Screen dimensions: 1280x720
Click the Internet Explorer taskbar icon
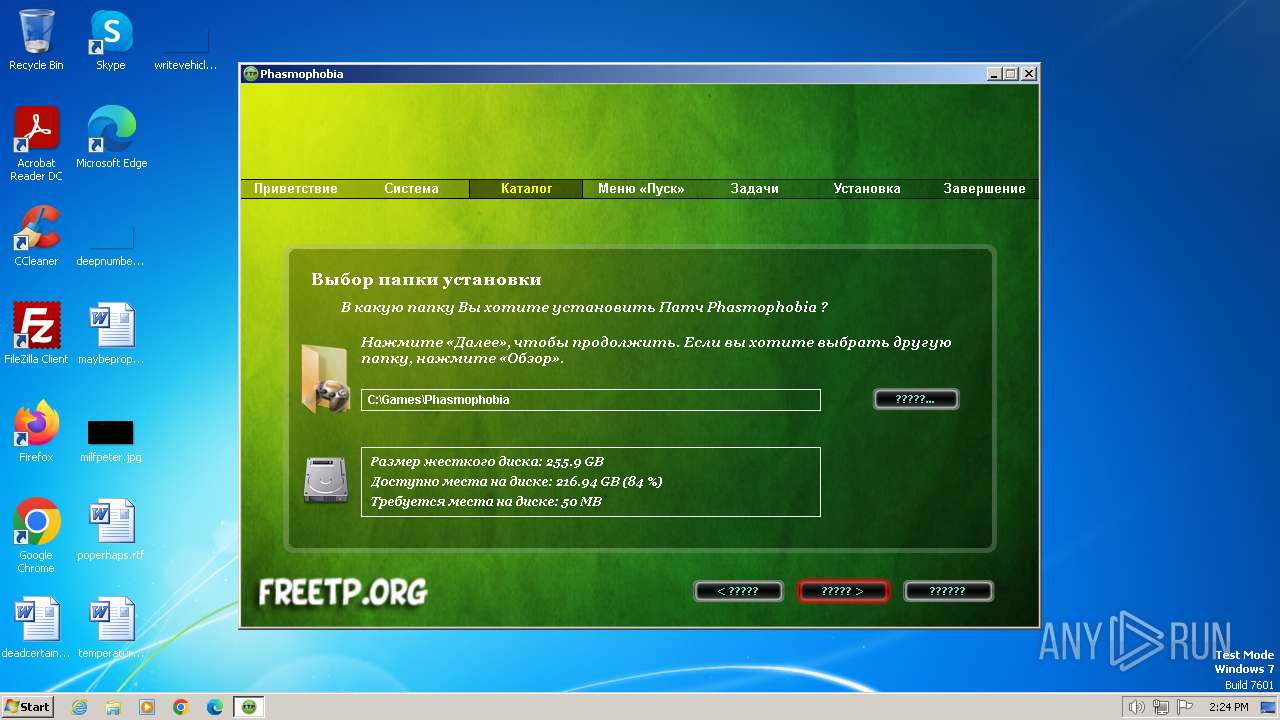click(79, 707)
